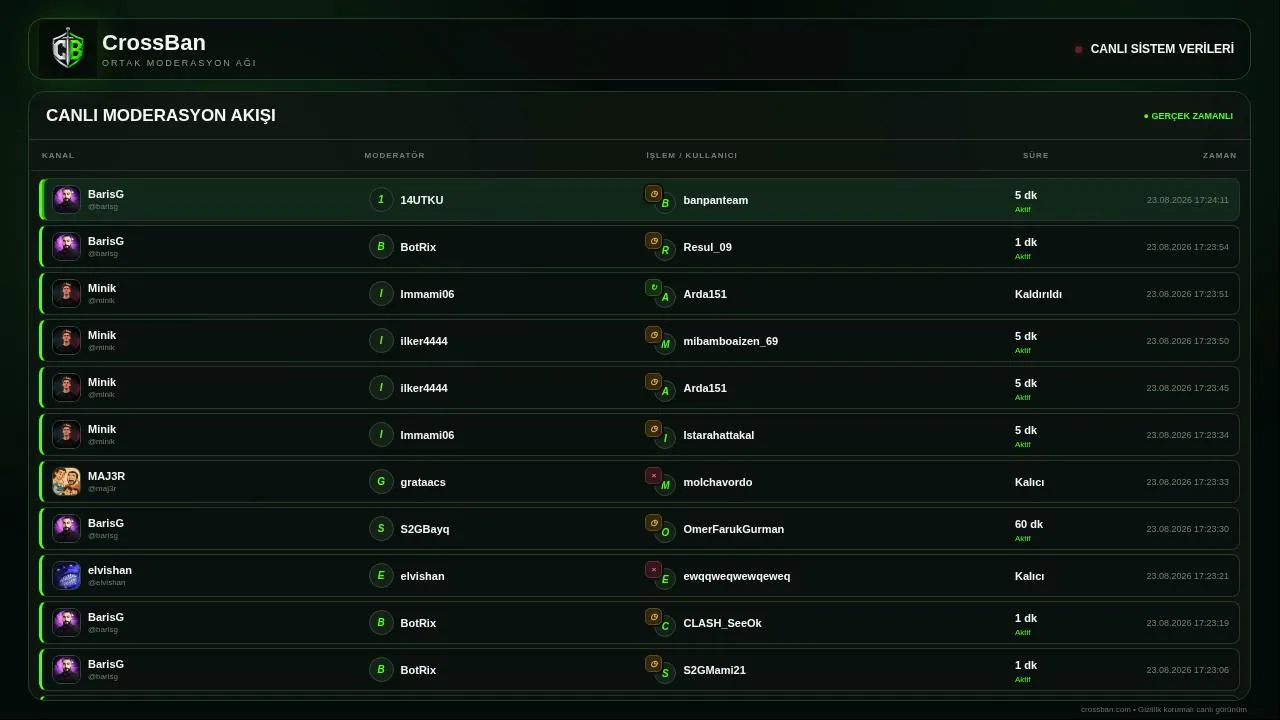This screenshot has height=720, width=1280.
Task: Click the red ban icon beside ewqqweqwewqeweq
Action: click(654, 570)
